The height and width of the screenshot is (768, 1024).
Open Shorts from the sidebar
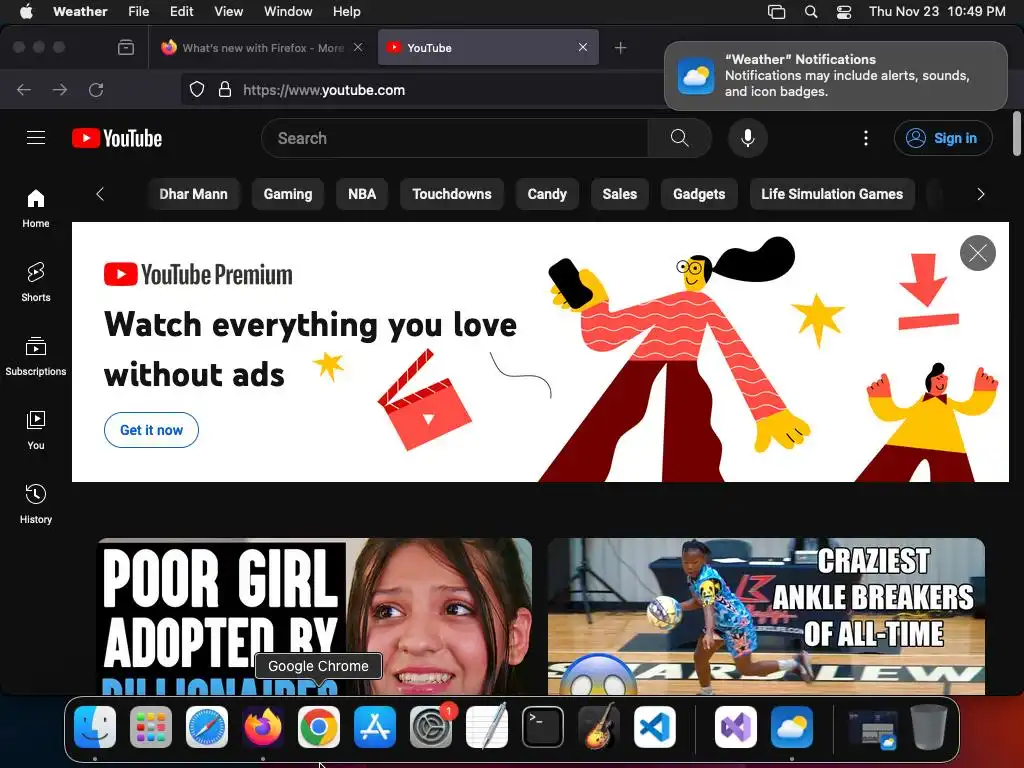click(36, 282)
